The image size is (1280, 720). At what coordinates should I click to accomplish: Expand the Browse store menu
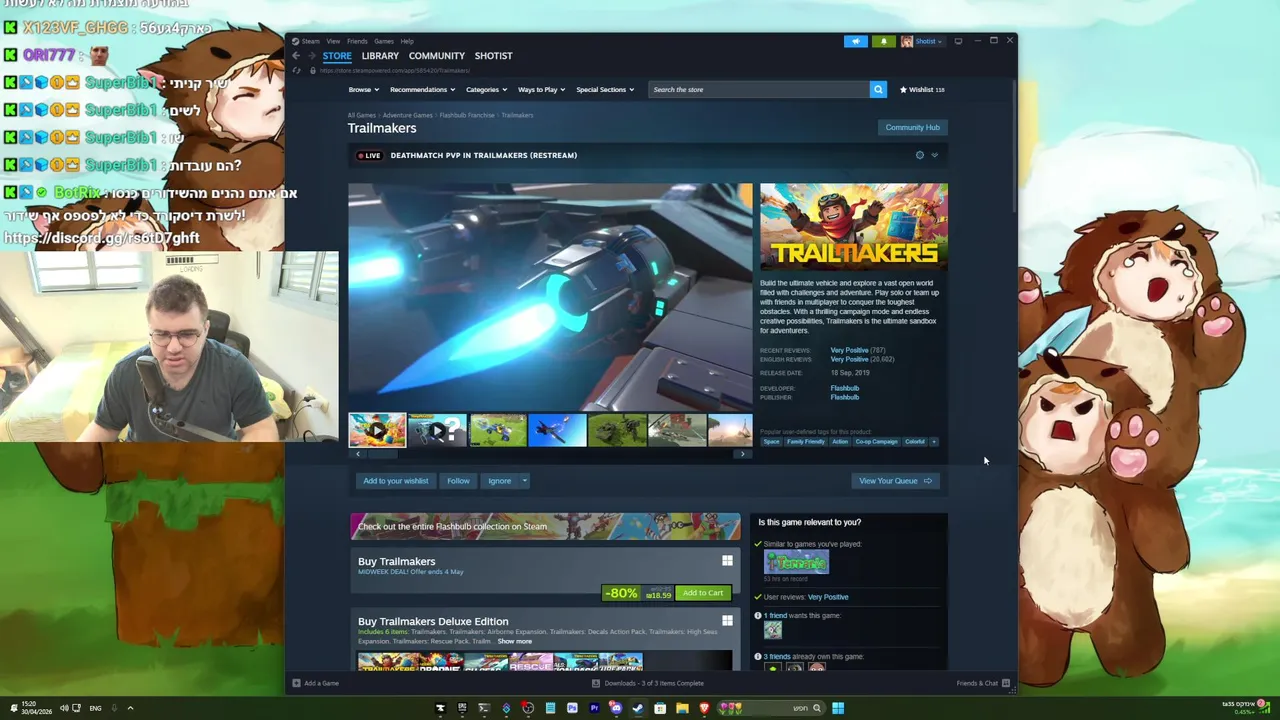[363, 89]
